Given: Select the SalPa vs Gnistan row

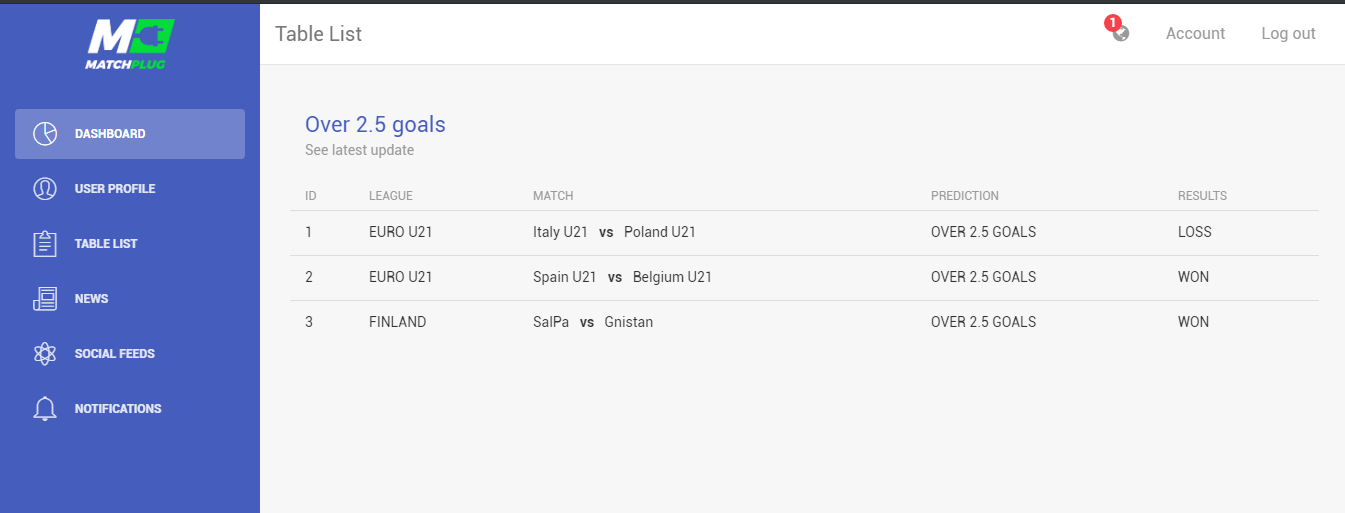Looking at the screenshot, I should pos(804,323).
